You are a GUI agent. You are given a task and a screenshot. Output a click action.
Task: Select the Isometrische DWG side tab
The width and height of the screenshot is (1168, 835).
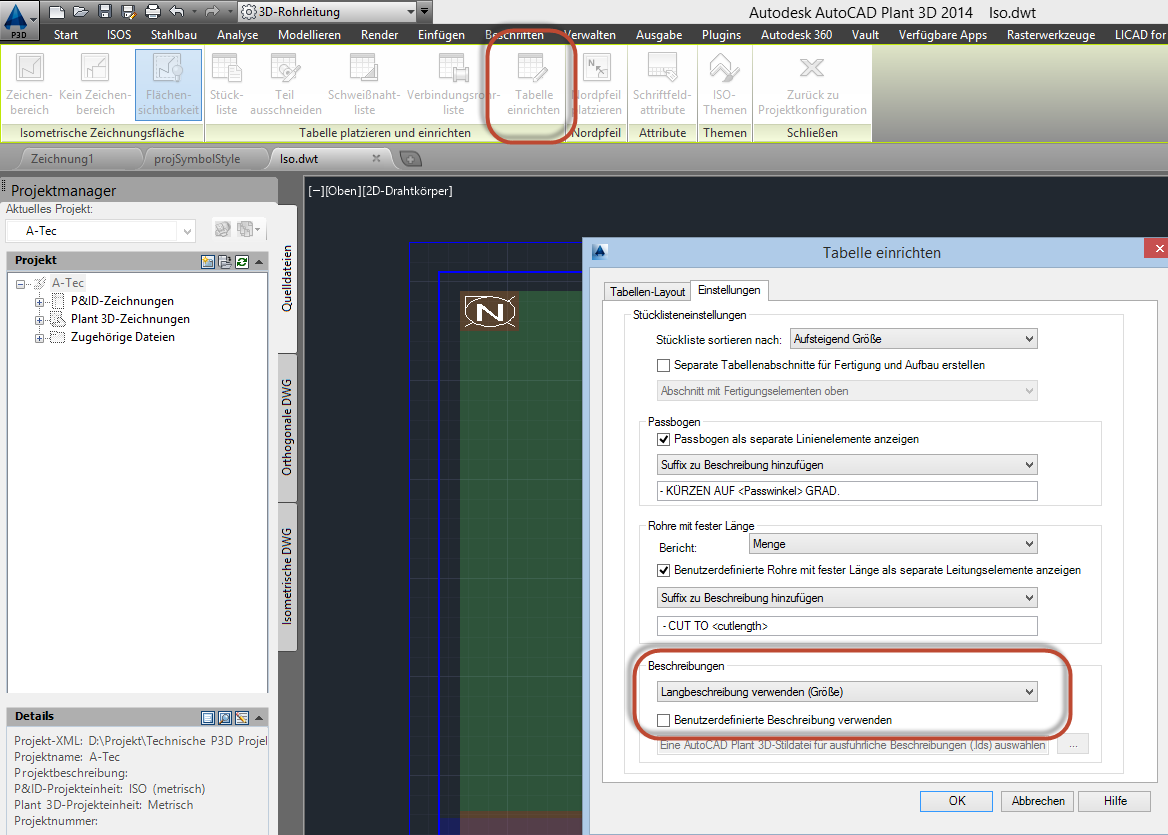[288, 576]
